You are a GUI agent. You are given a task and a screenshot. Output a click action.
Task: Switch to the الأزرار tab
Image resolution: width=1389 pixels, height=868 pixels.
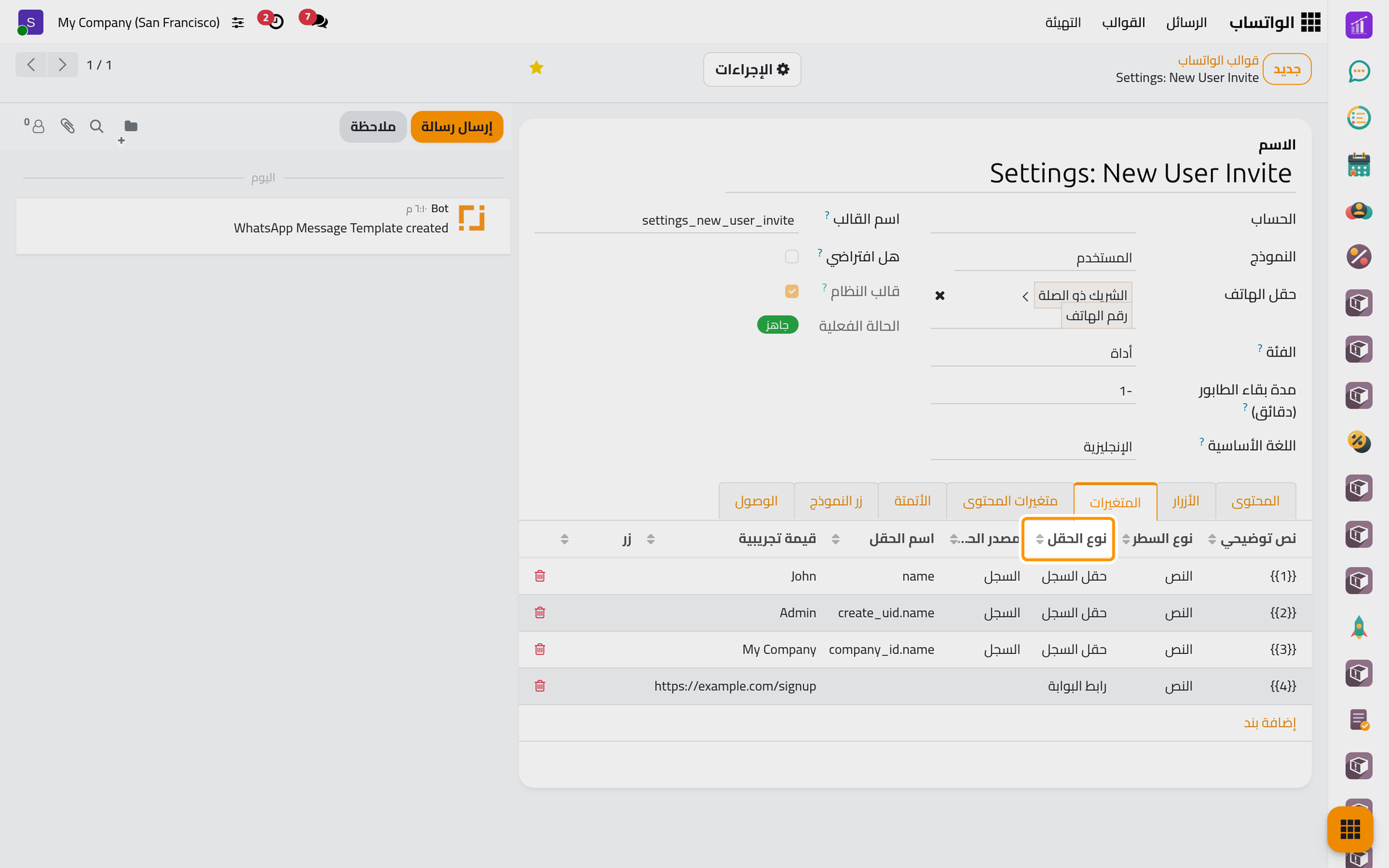pos(1186,501)
